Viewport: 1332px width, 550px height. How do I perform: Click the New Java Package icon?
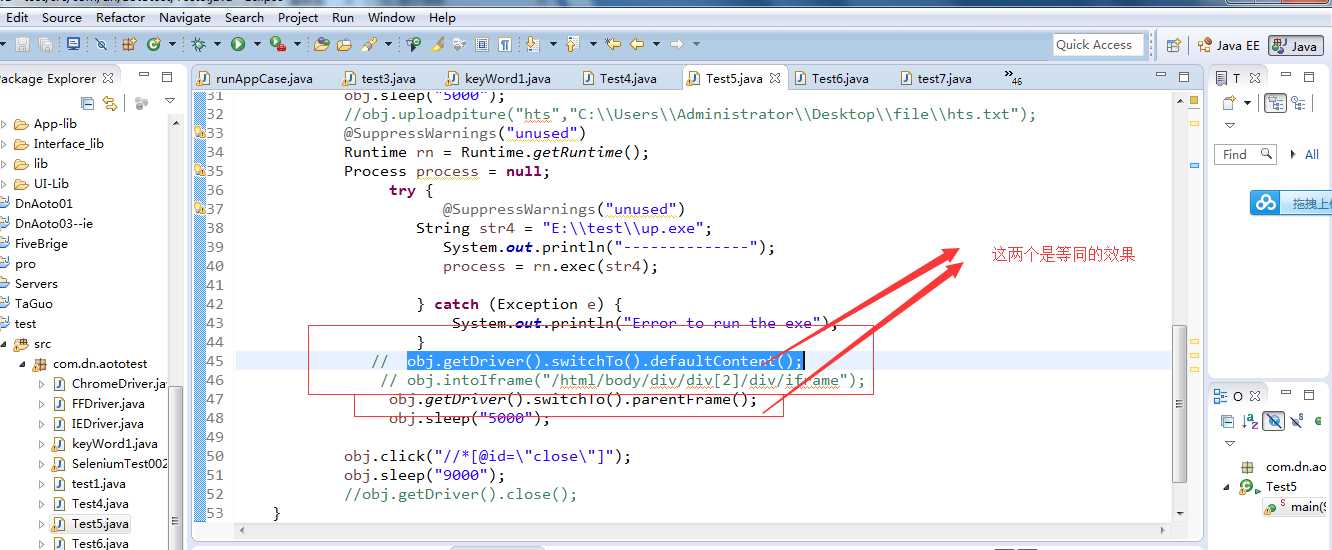point(129,44)
